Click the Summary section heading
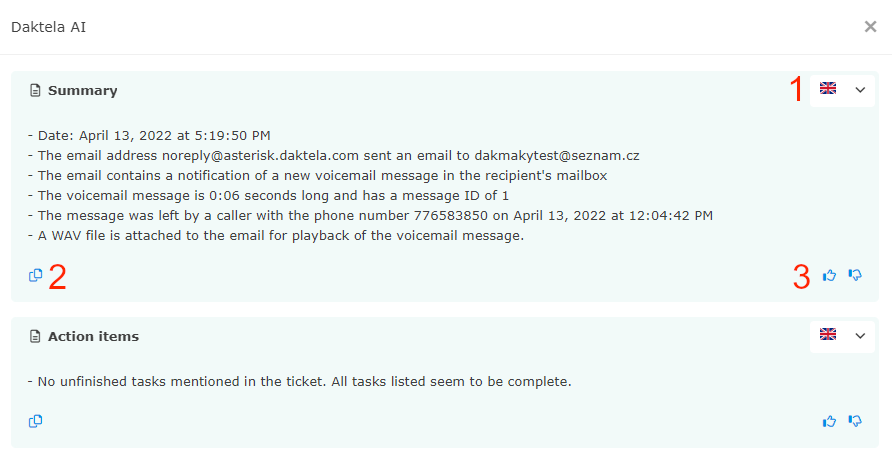Viewport: 892px width, 460px height. 82,91
